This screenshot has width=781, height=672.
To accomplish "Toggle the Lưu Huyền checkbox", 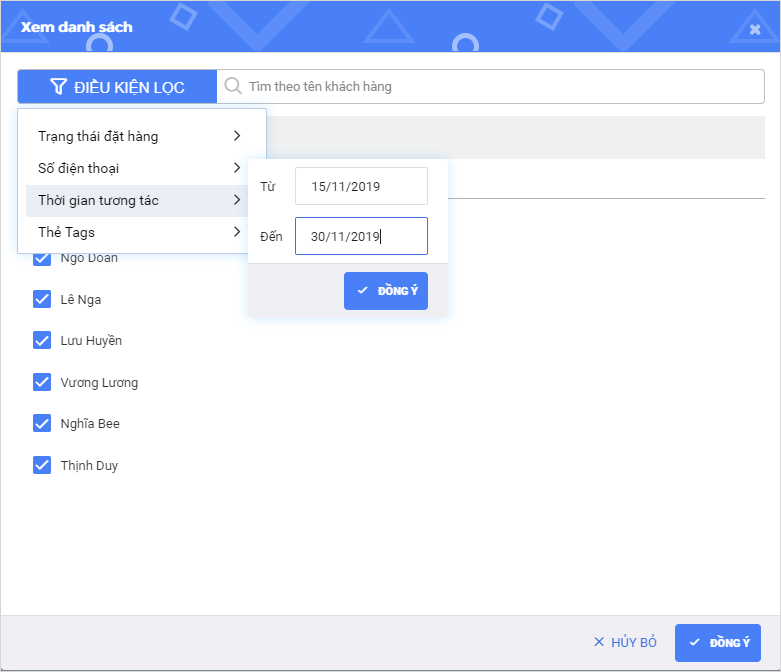I will click(42, 340).
